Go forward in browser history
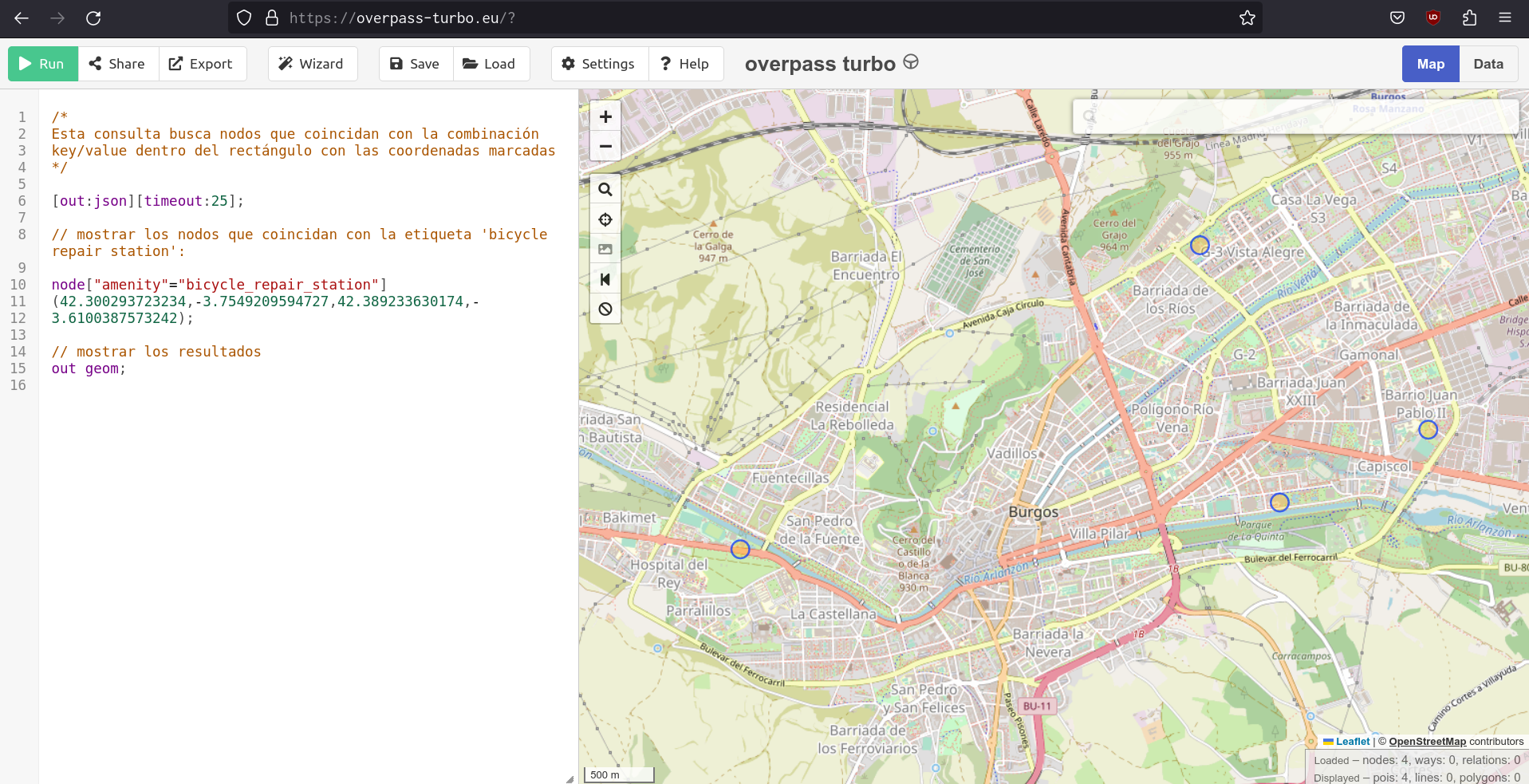Screen dimensions: 1529x784 click(x=57, y=18)
